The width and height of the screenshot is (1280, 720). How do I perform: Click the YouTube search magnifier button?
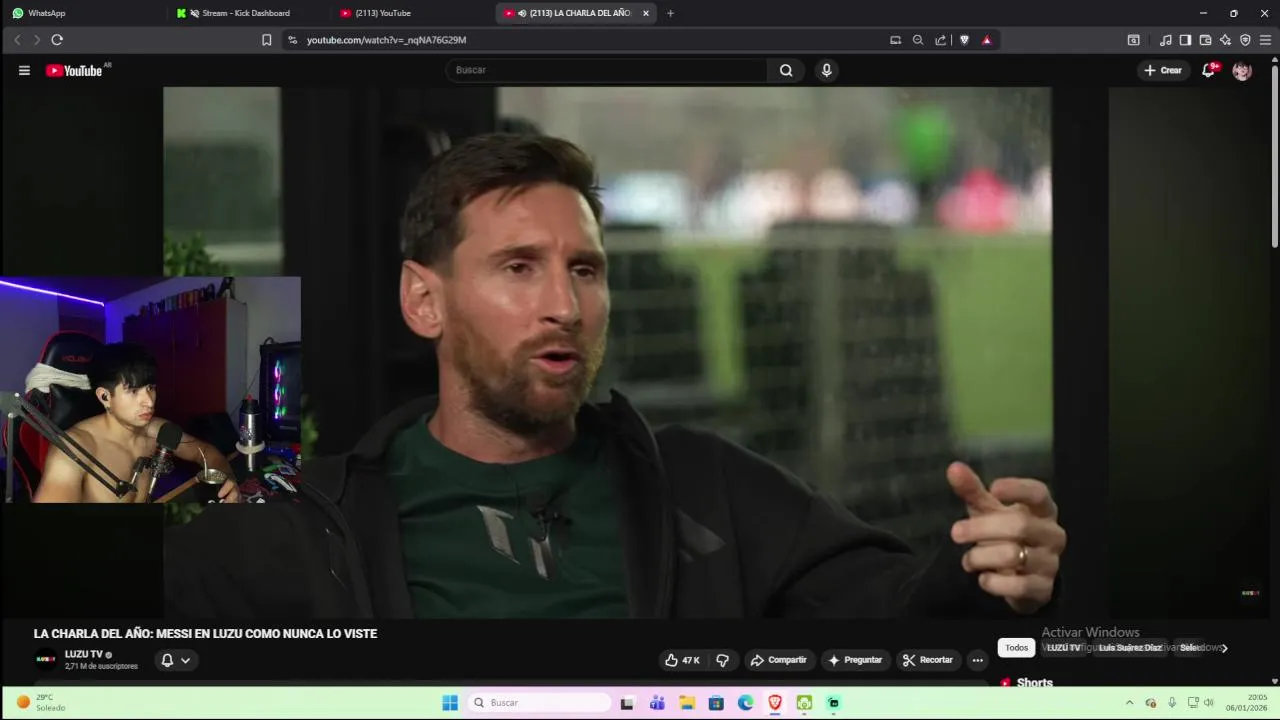tap(786, 70)
